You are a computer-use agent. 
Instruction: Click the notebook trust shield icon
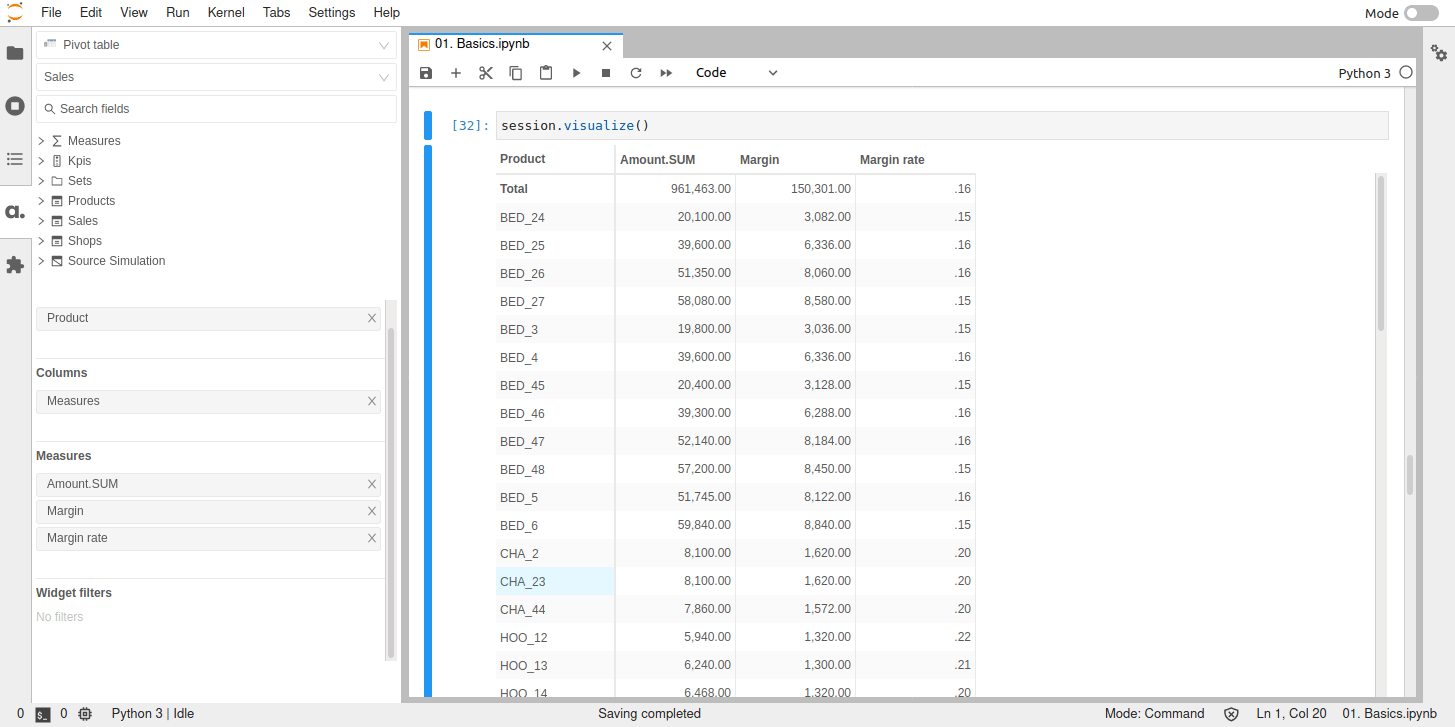1232,714
